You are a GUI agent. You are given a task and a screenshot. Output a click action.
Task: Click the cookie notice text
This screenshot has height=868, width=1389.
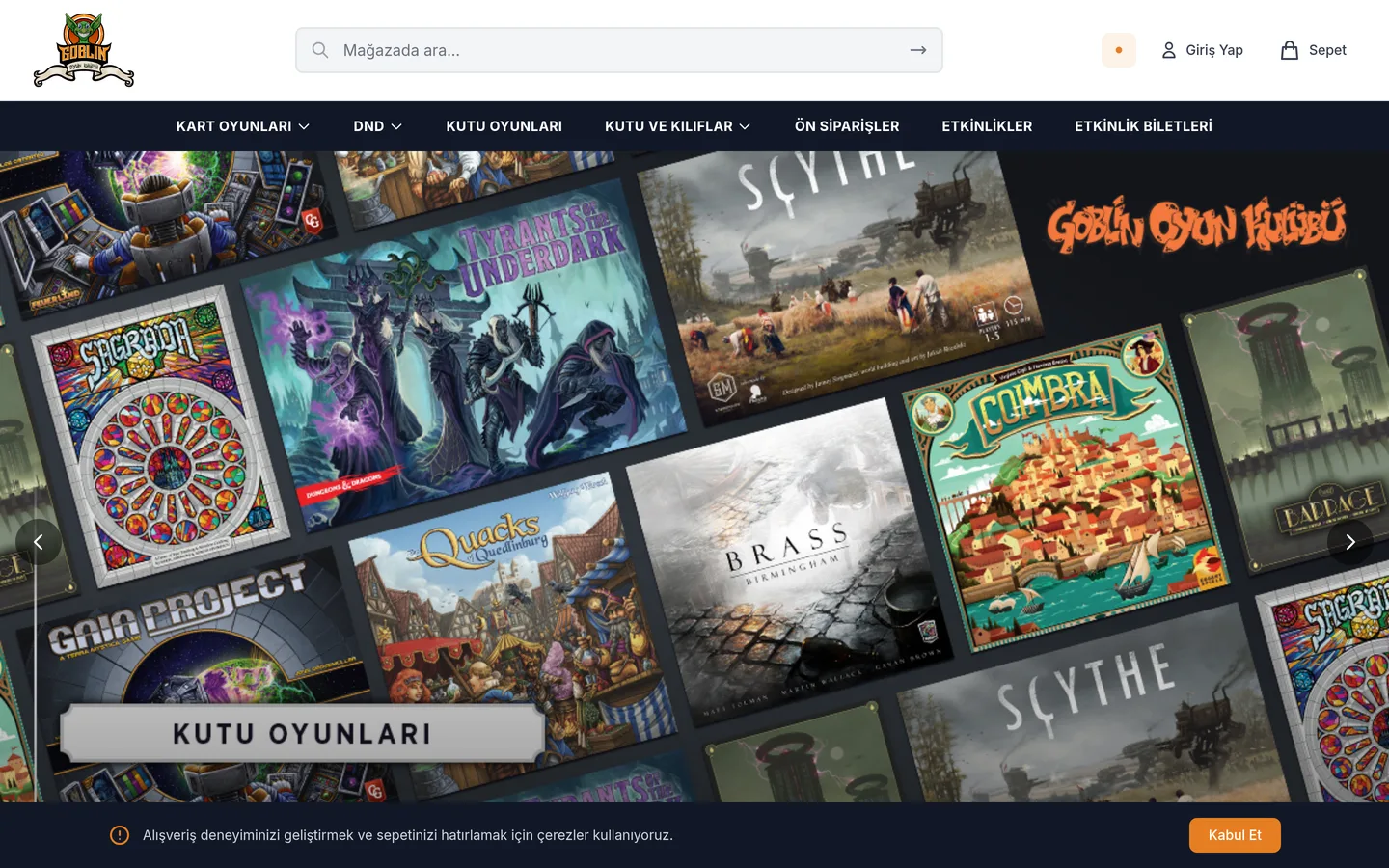pos(408,835)
